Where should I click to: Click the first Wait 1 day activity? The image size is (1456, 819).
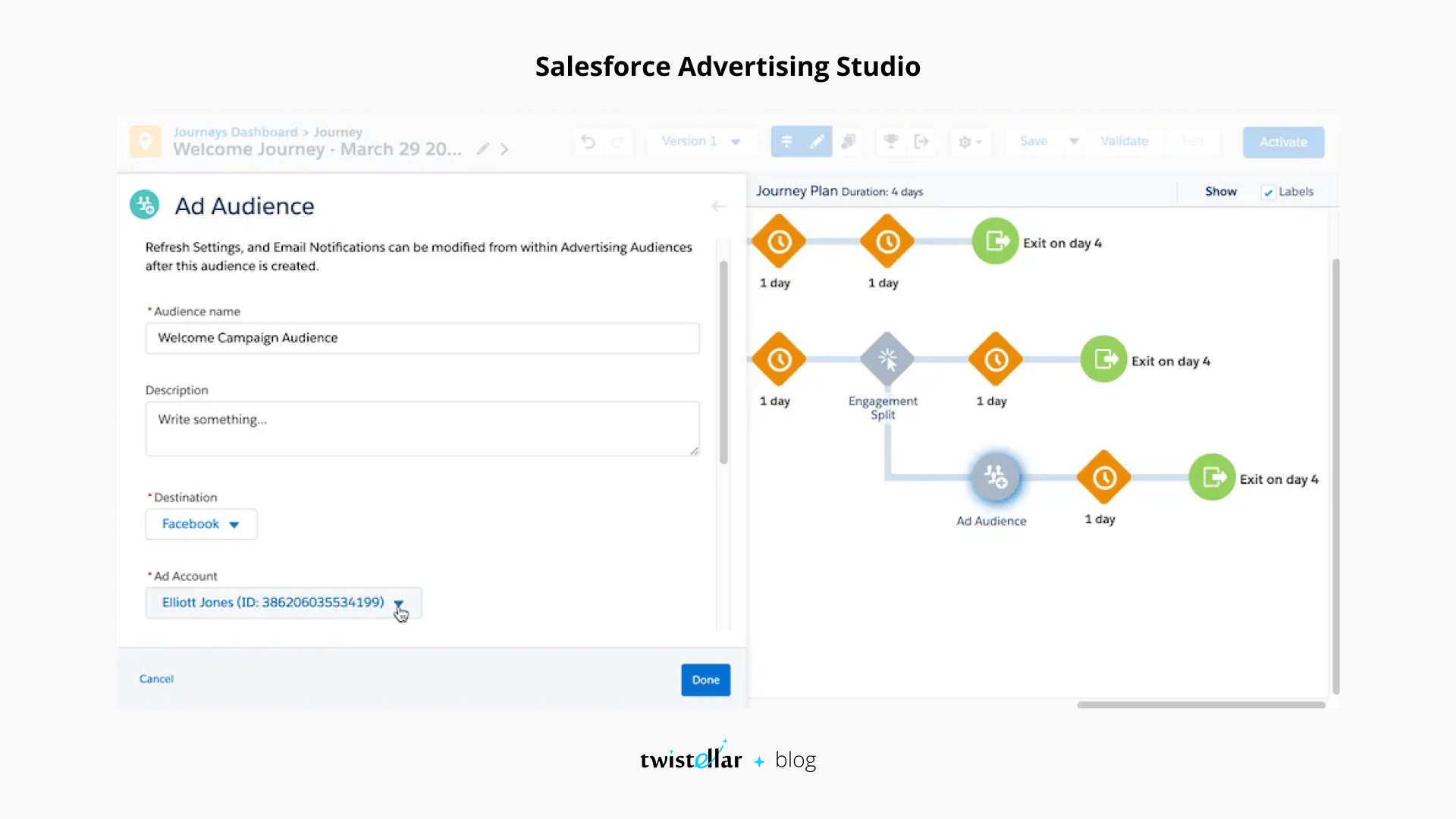(x=778, y=240)
